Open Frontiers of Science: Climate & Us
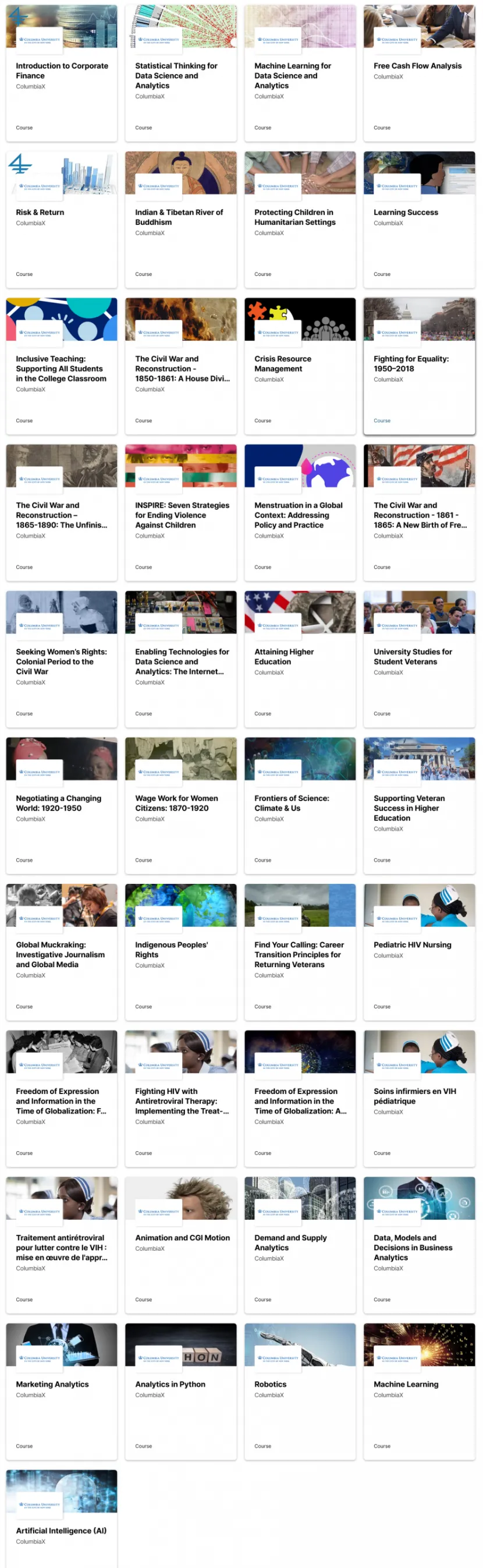The image size is (483, 1568). click(x=300, y=805)
